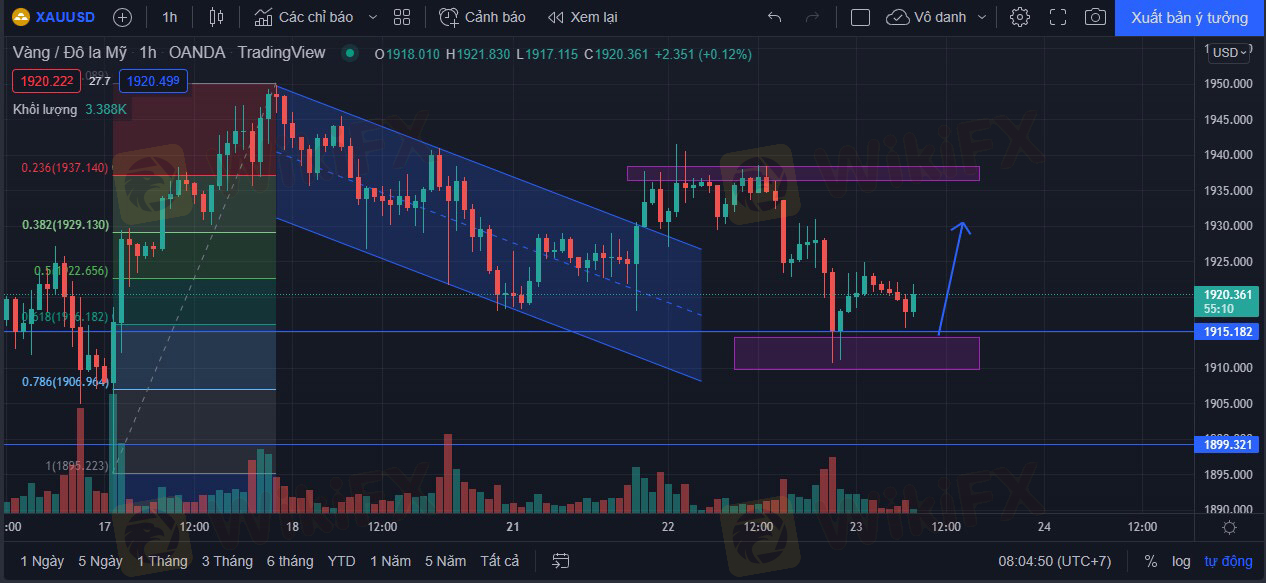Toggle the log scale option
Image resolution: width=1266 pixels, height=583 pixels.
(x=1181, y=561)
